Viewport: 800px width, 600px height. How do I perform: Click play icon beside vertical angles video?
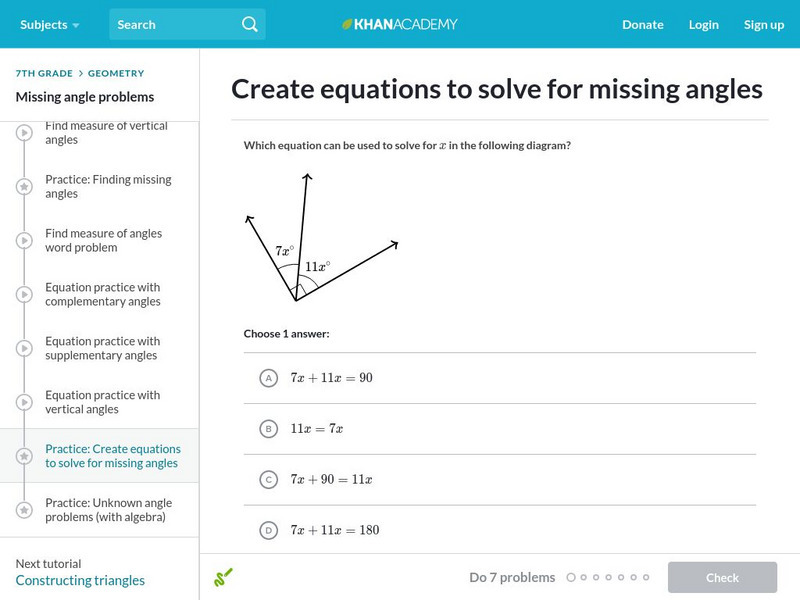pyautogui.click(x=24, y=133)
